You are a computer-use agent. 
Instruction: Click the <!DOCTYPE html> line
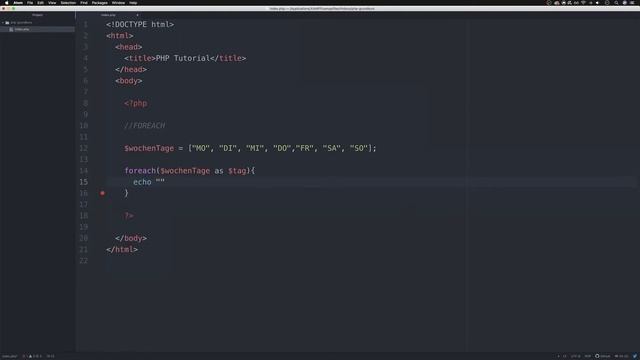point(140,24)
